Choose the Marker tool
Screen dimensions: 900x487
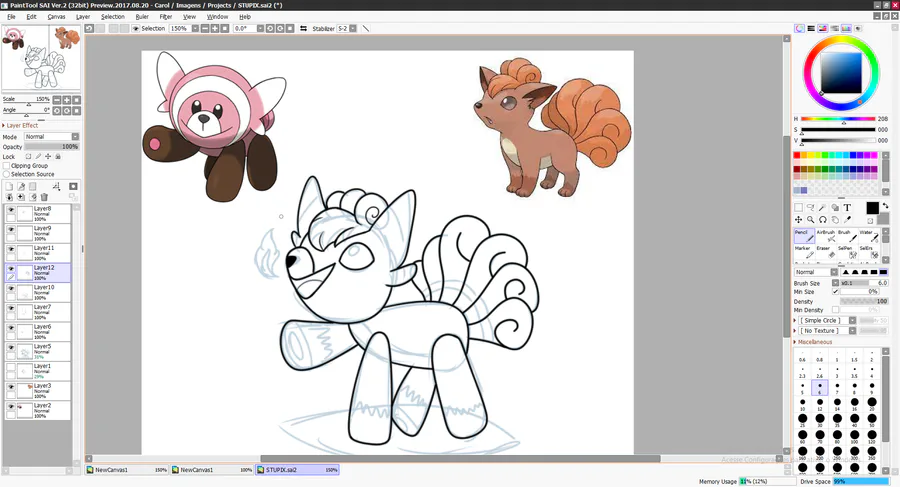coord(804,252)
